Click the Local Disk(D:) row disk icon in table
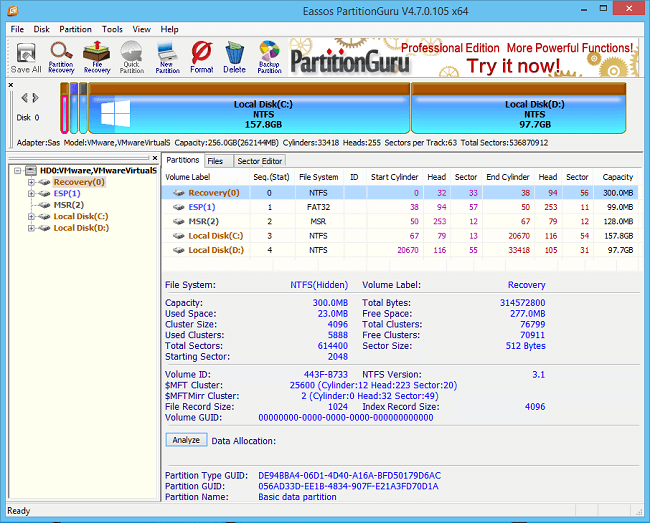The image size is (650, 523). pyautogui.click(x=179, y=250)
